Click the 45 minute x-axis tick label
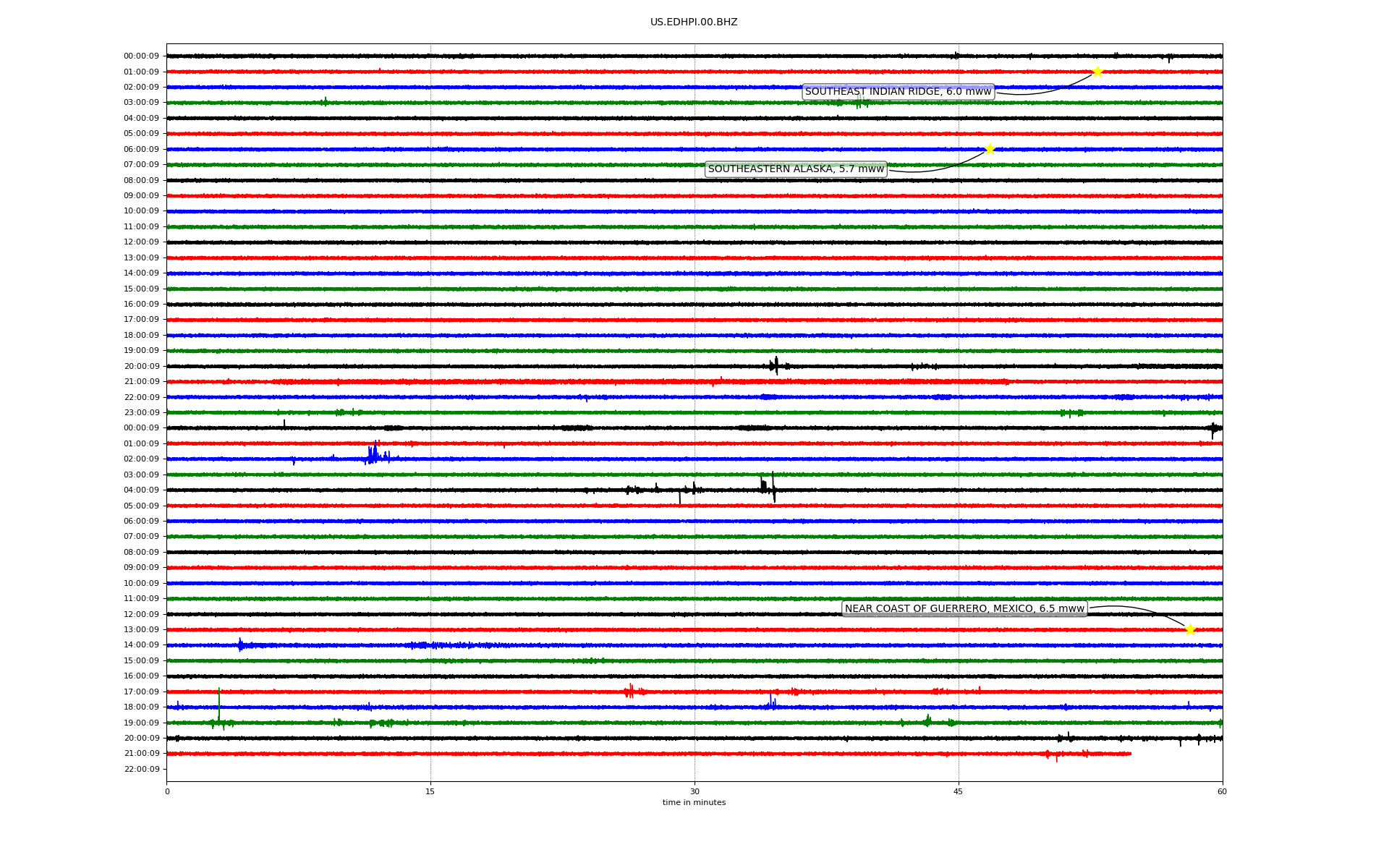1389x868 pixels. (x=959, y=792)
